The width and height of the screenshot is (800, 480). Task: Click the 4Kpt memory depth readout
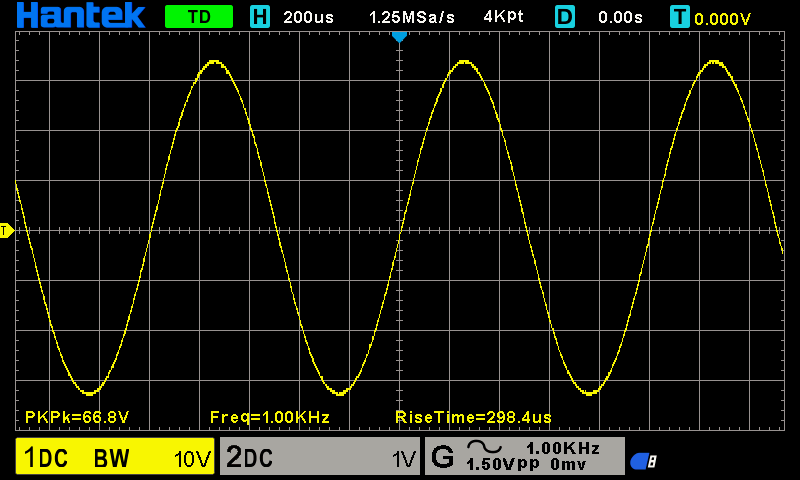tap(503, 17)
